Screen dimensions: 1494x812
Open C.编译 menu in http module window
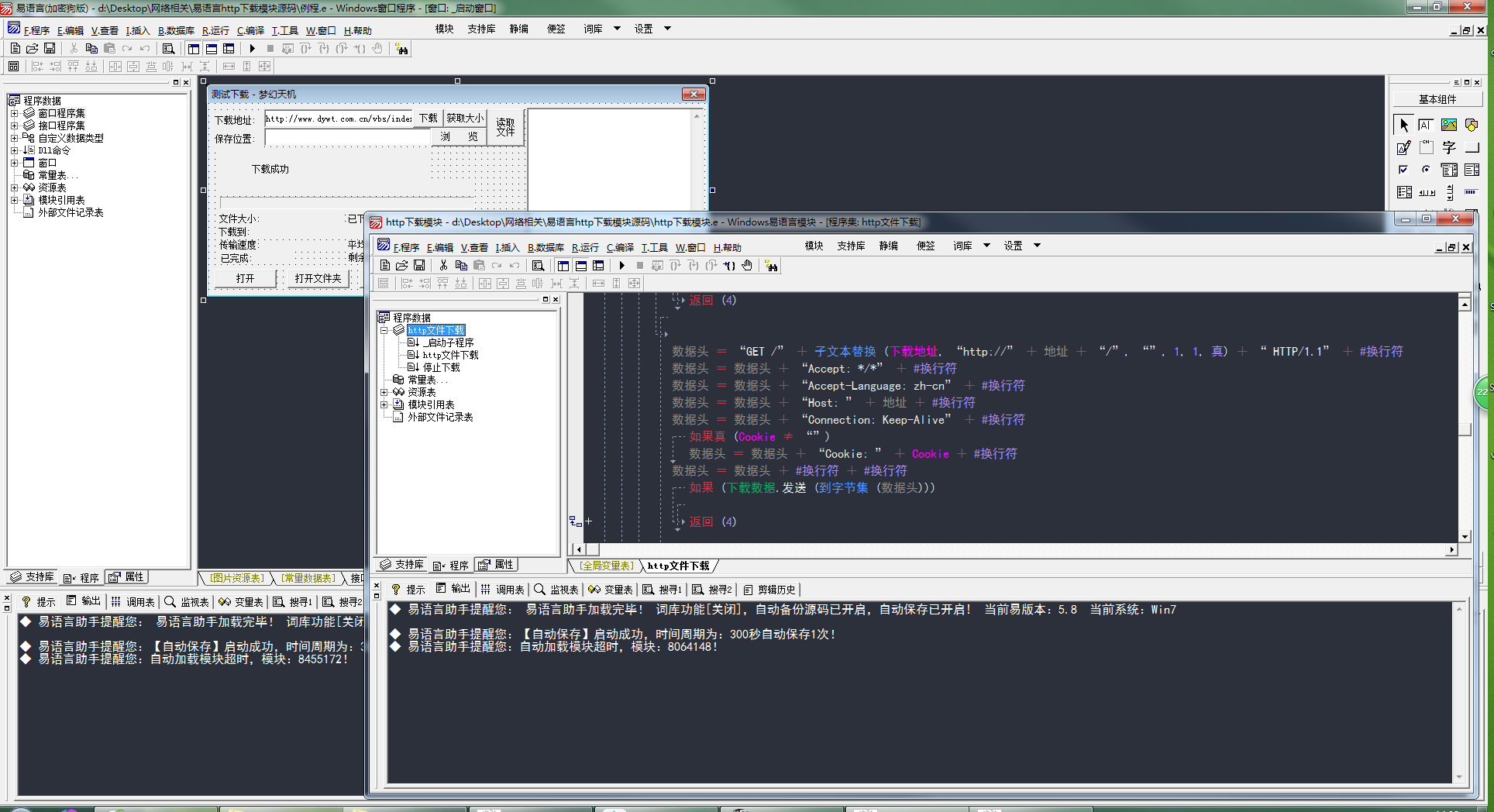pyautogui.click(x=620, y=247)
